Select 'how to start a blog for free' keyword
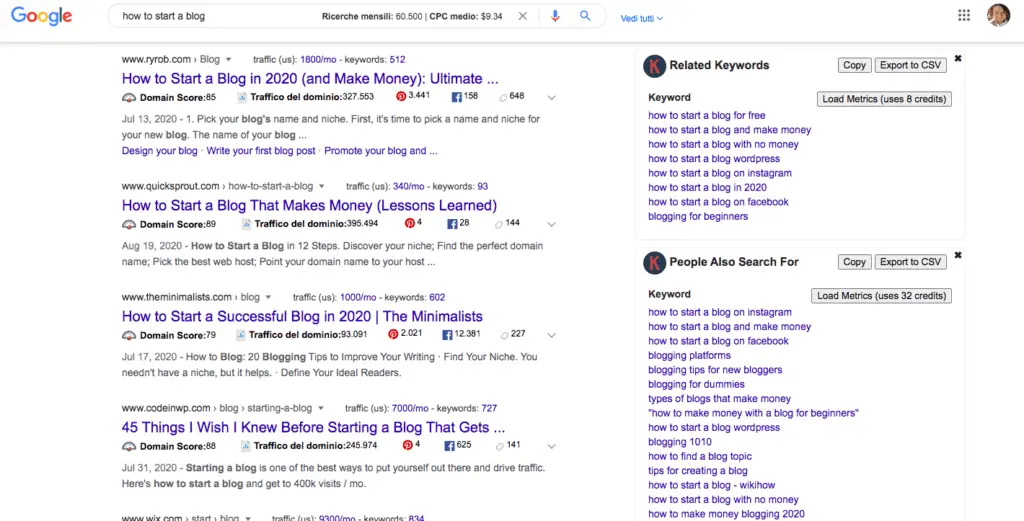1024x521 pixels. pyautogui.click(x=707, y=116)
